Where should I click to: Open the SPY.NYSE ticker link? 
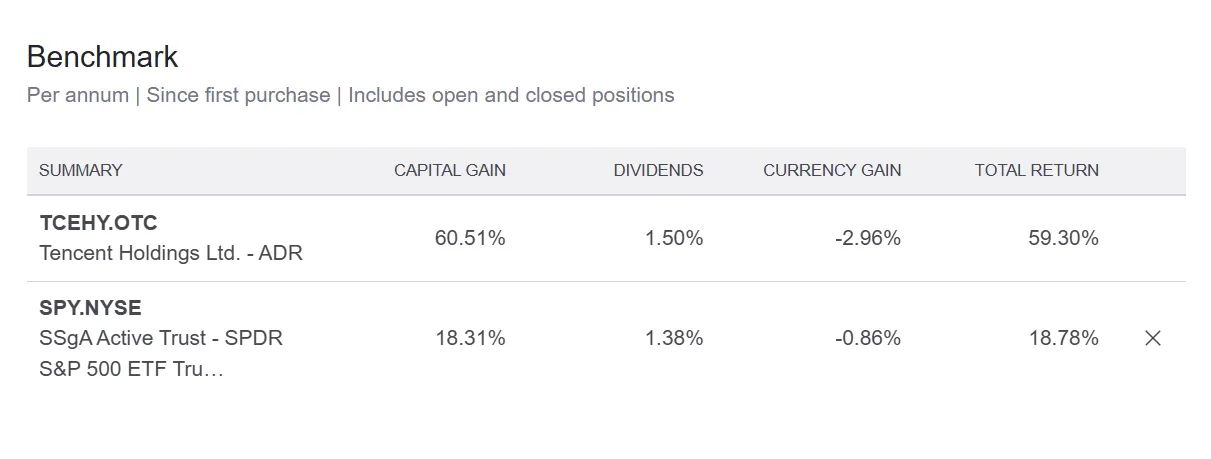tap(92, 308)
